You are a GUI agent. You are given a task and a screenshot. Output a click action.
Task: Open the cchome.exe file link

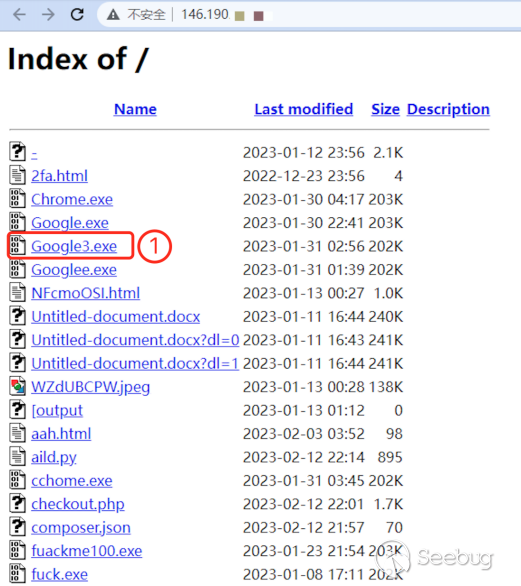[x=72, y=481]
